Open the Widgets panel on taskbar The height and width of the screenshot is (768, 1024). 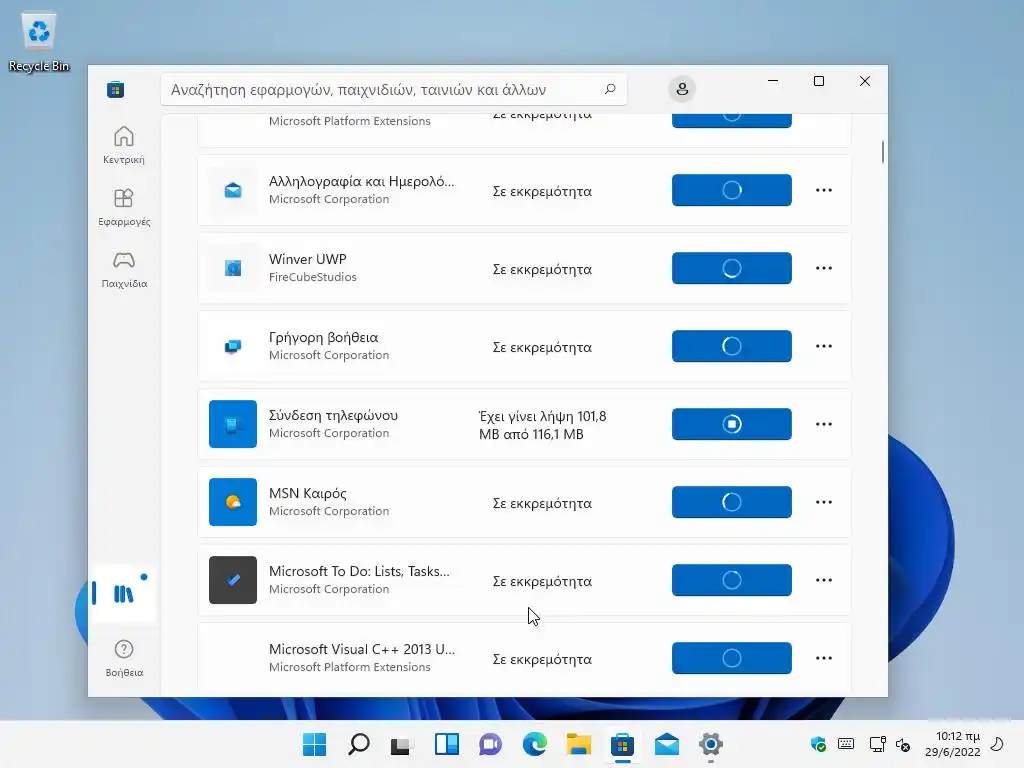(447, 744)
